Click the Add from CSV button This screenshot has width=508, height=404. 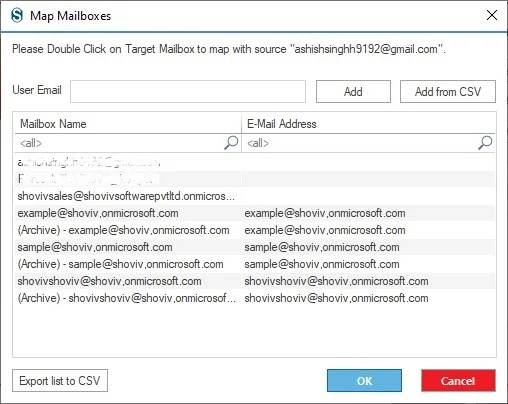tap(448, 91)
